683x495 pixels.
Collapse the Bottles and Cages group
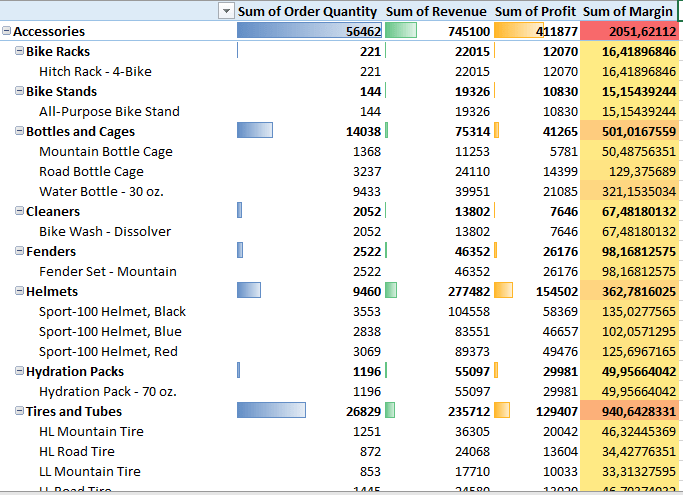[x=19, y=131]
